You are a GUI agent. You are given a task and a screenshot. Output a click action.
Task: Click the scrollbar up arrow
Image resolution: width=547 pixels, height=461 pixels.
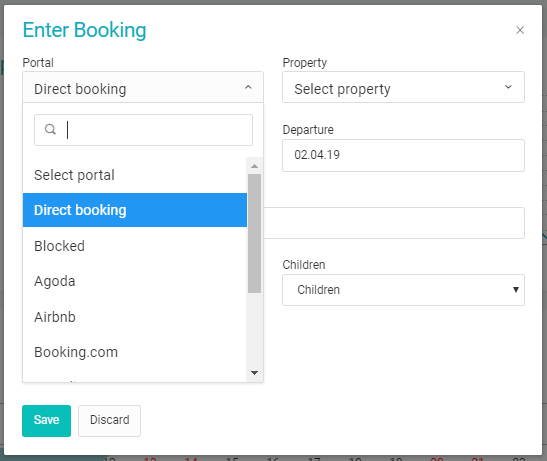click(x=254, y=166)
